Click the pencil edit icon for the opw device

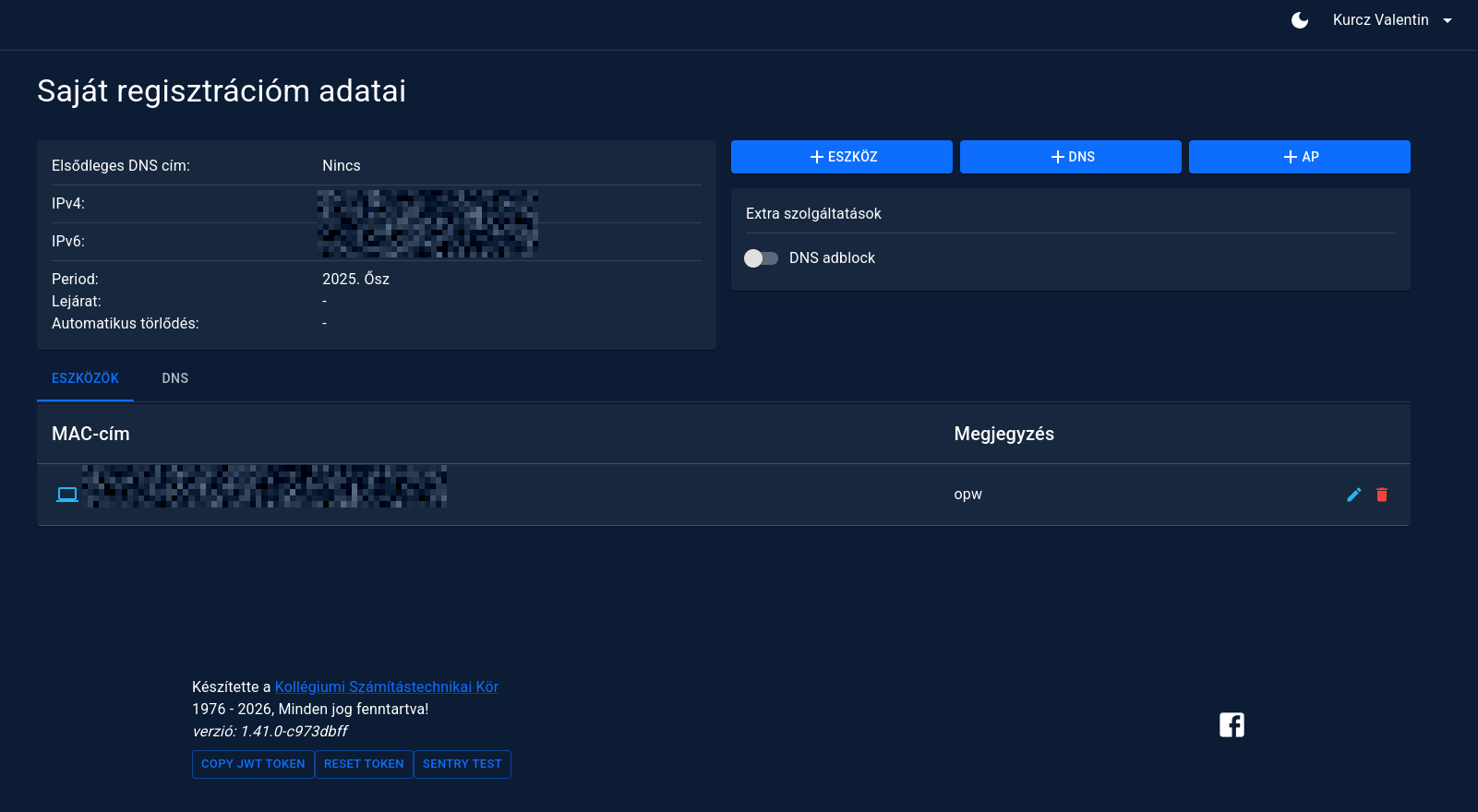[x=1354, y=495]
